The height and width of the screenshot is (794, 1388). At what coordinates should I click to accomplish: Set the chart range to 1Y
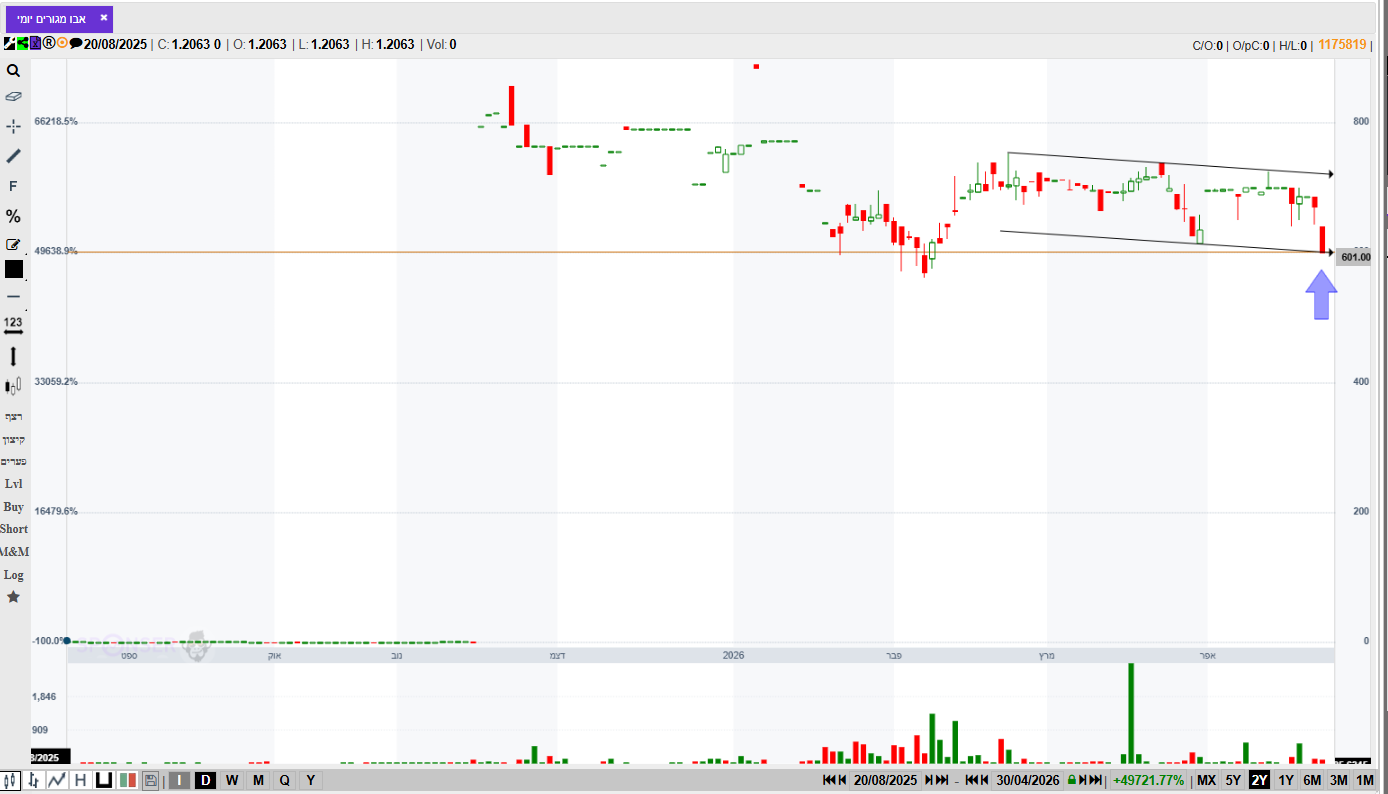click(x=1286, y=780)
